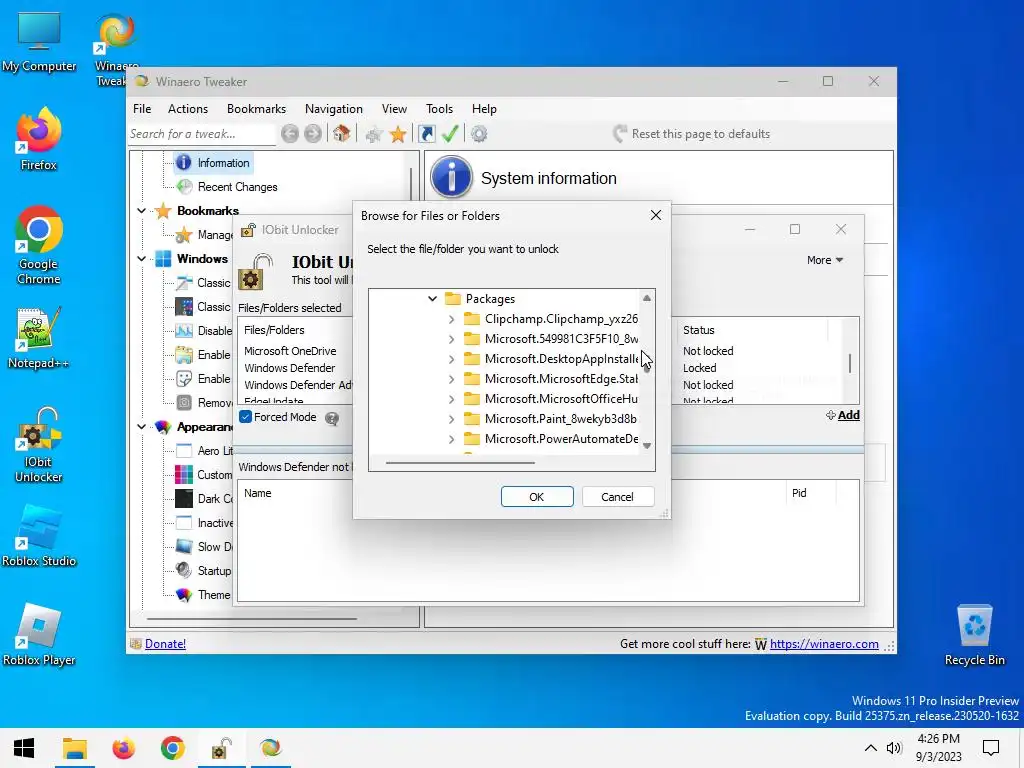Expand the Microsoft.DesktopAppInstaller folder
The image size is (1024, 768).
pyautogui.click(x=451, y=359)
